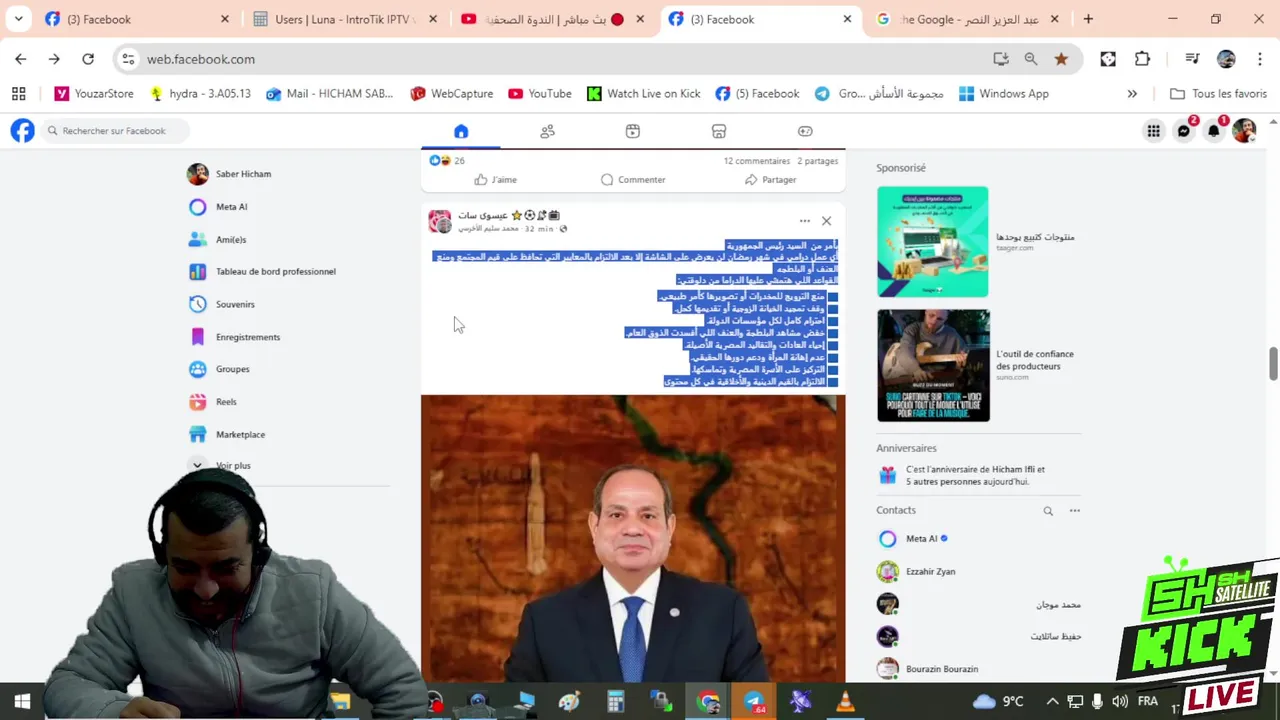Open Windows Start button
The image size is (1280, 720).
pos(22,702)
